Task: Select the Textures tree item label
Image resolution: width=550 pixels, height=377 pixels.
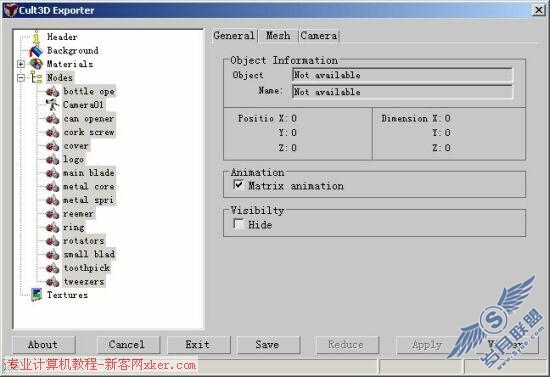Action: coord(67,295)
